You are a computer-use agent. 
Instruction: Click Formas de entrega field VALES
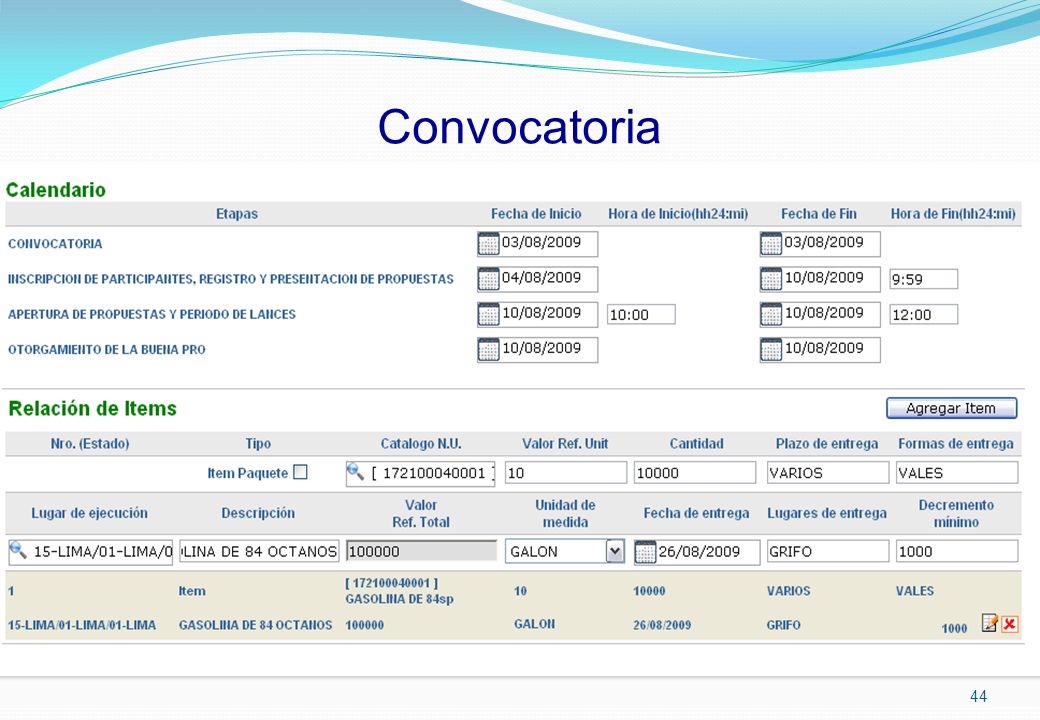[x=956, y=473]
